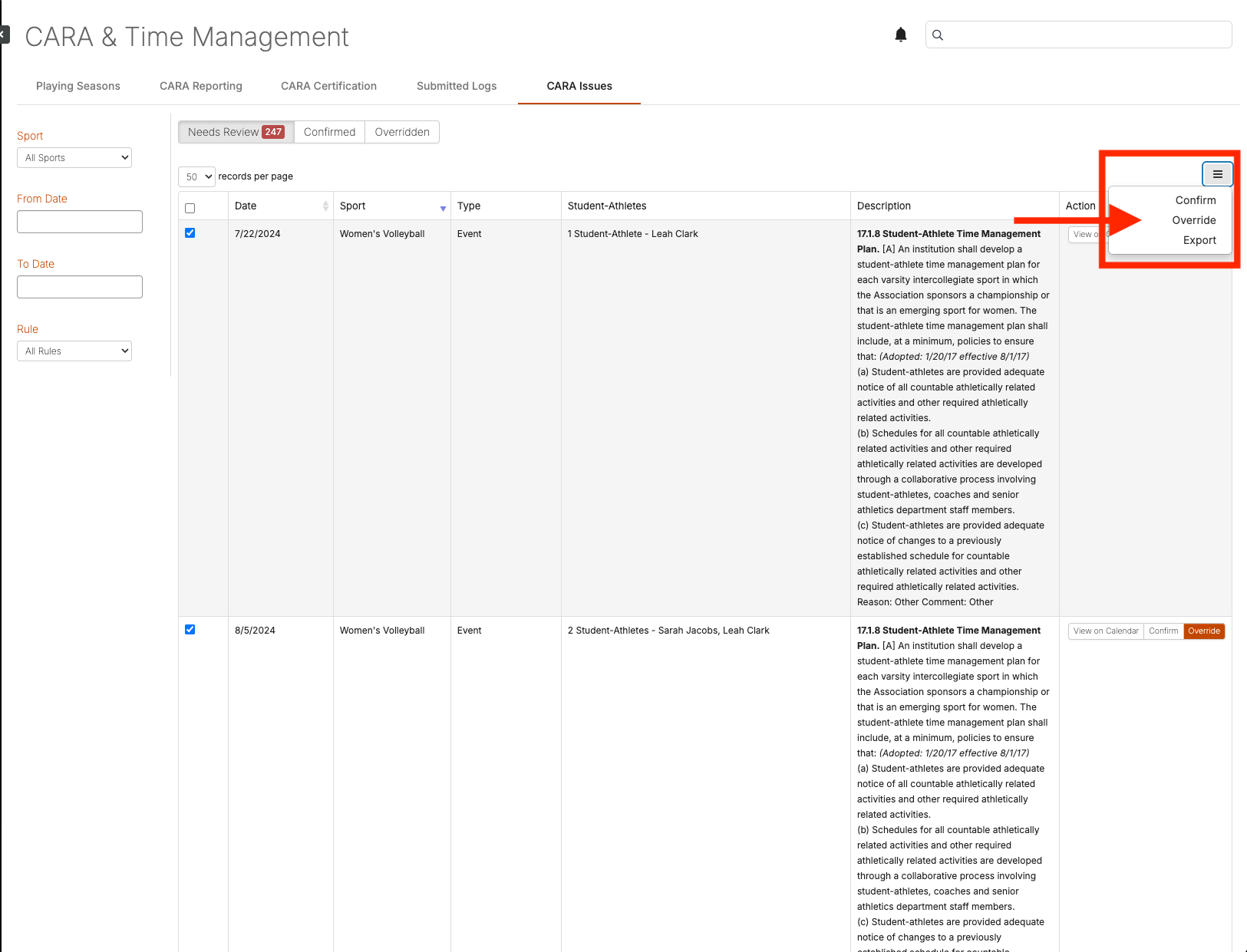Click the search magnifier icon

pyautogui.click(x=938, y=35)
